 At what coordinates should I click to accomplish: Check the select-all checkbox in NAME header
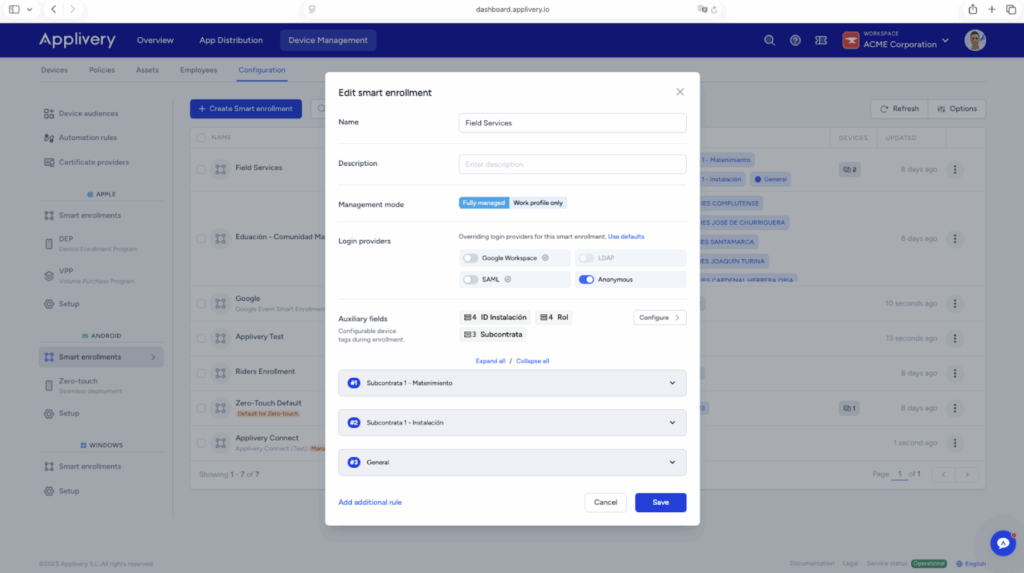[201, 138]
